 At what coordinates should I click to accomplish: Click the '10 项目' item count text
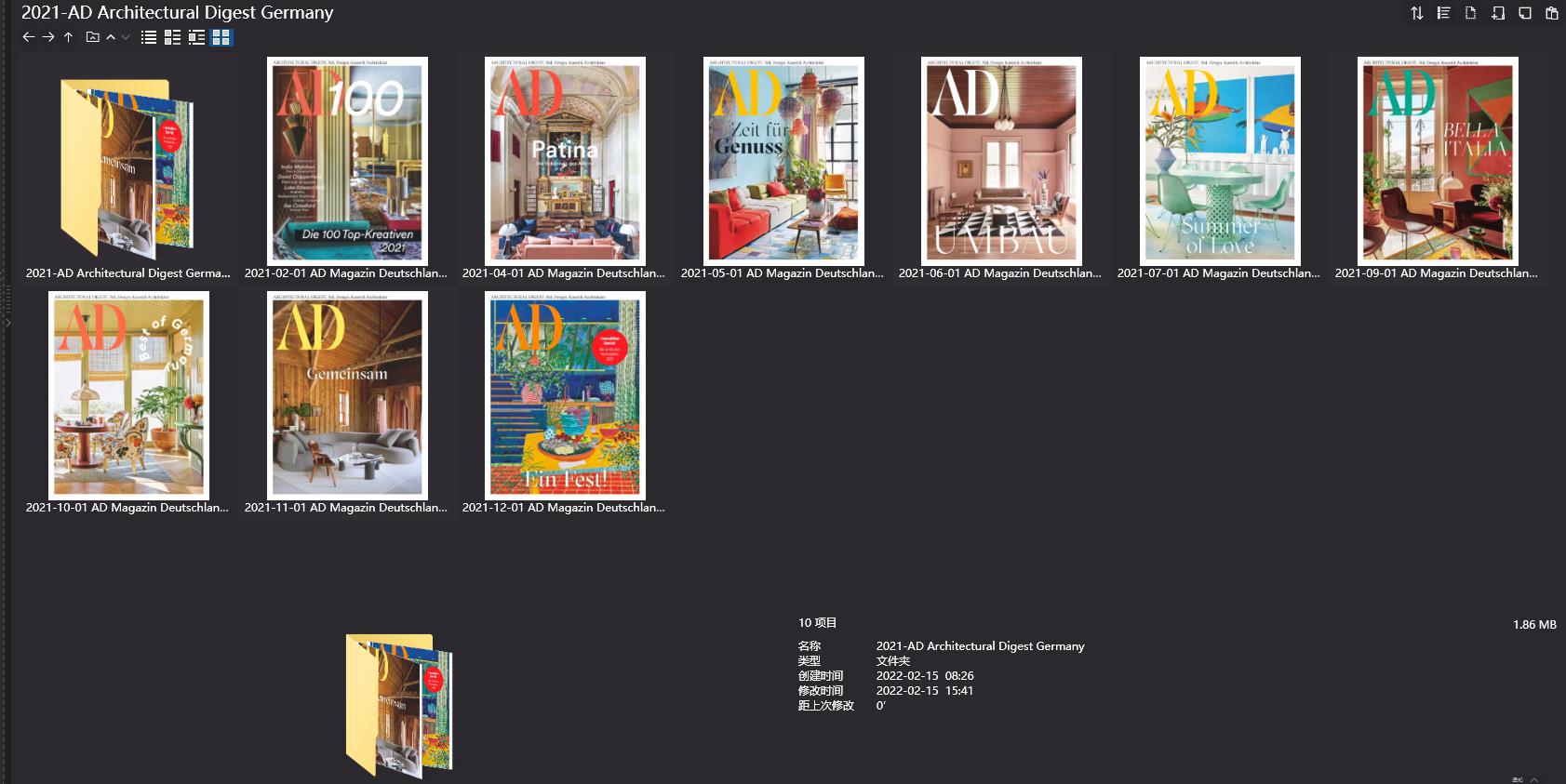coord(817,623)
